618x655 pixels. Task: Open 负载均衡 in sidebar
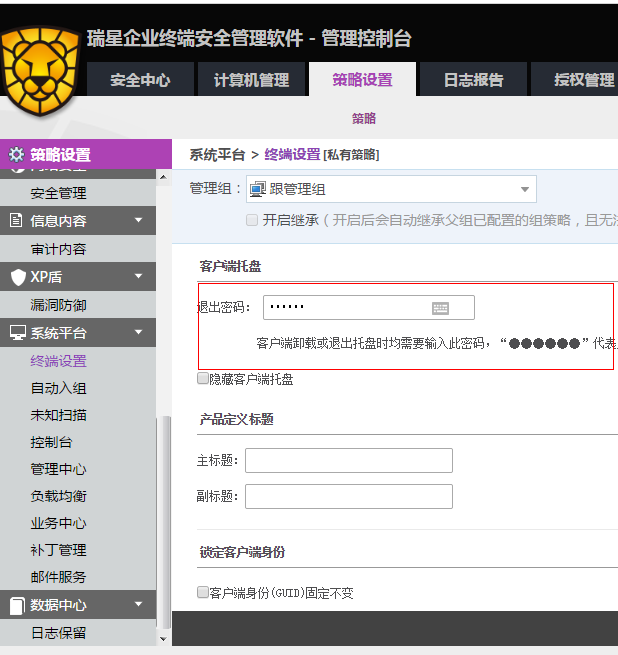58,496
